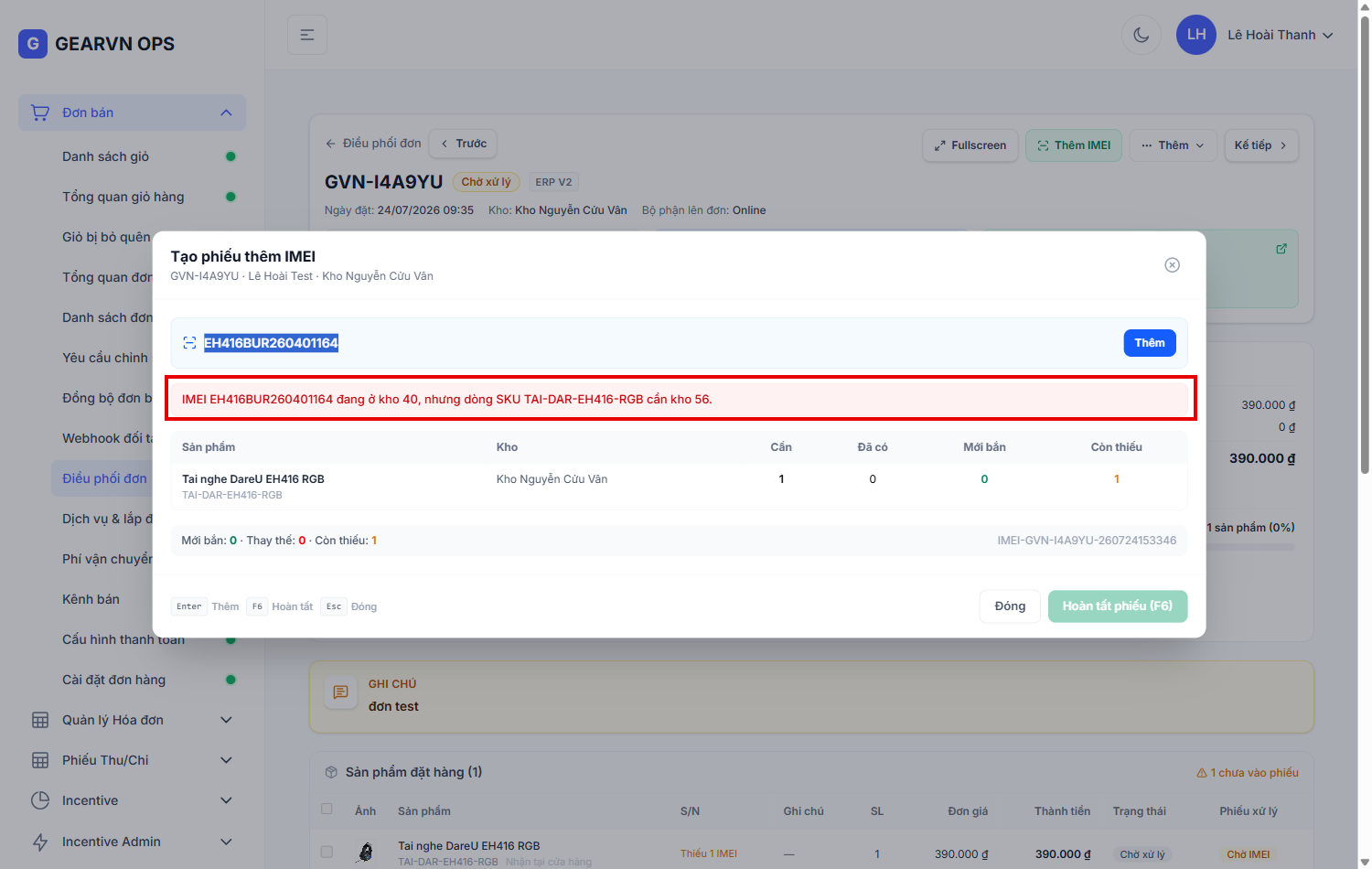The width and height of the screenshot is (1372, 869).
Task: Click the sidebar collapse hamburger icon
Action: click(307, 35)
